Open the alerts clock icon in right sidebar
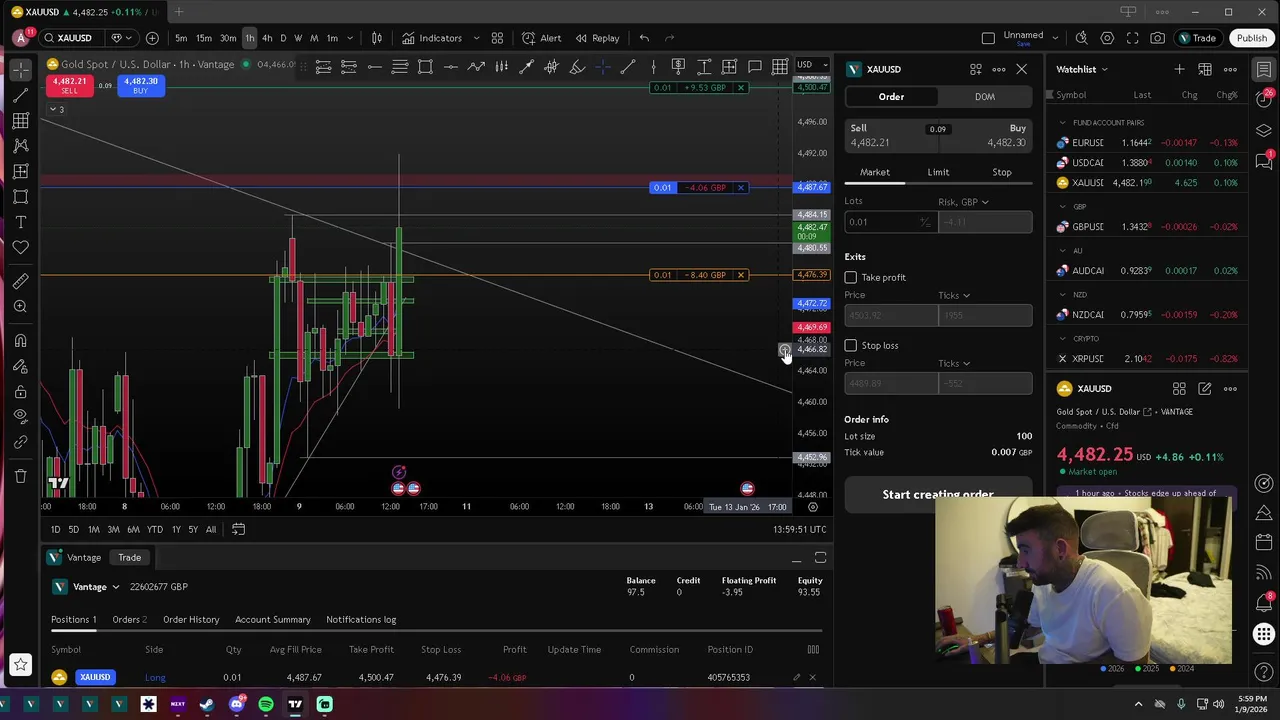This screenshot has width=1280, height=720. coord(1264,98)
